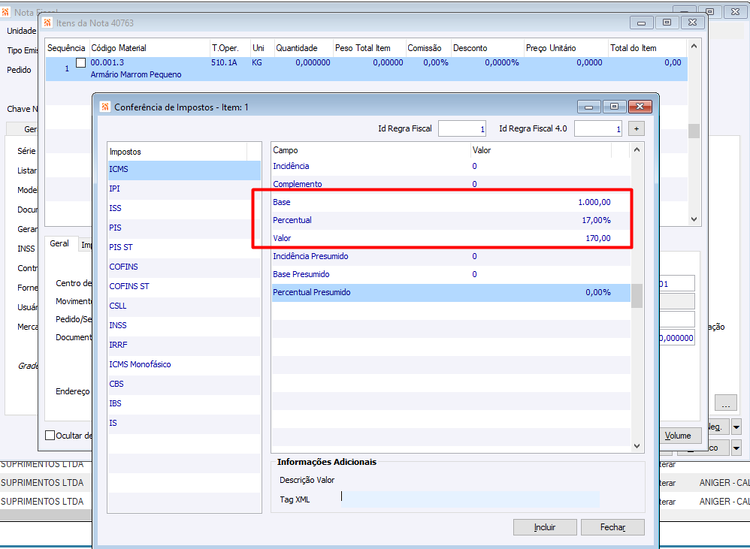750x549 pixels.
Task: Select the Geral tab in Itens window
Action: [x=59, y=243]
